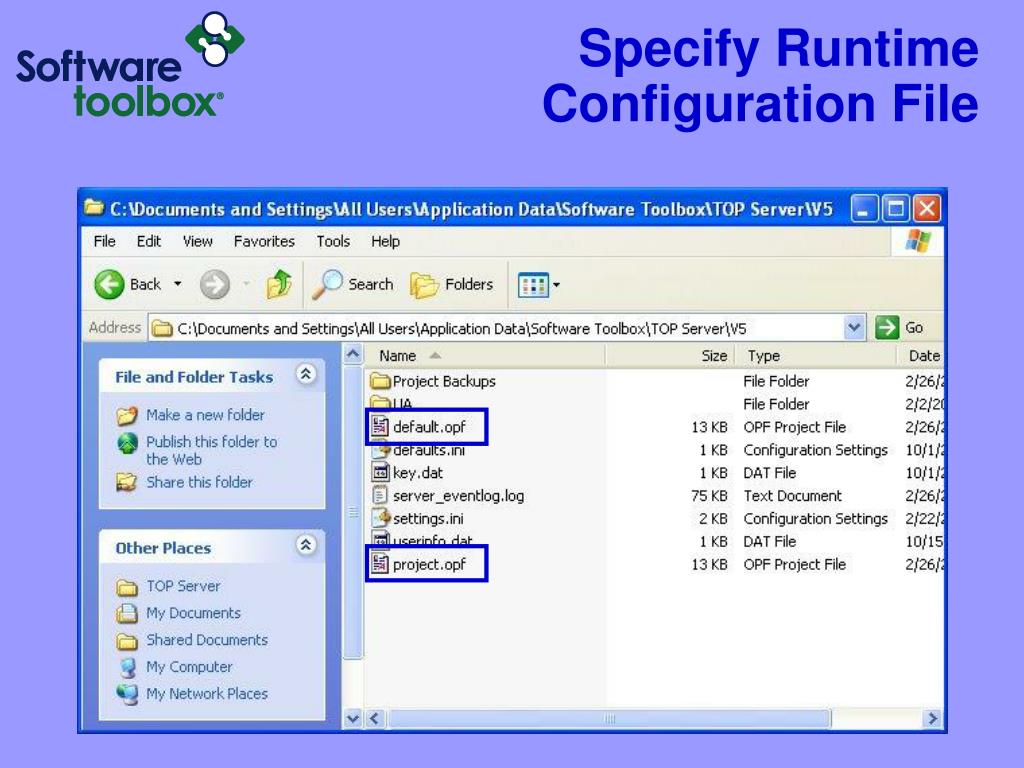Click Make a new folder link

205,415
